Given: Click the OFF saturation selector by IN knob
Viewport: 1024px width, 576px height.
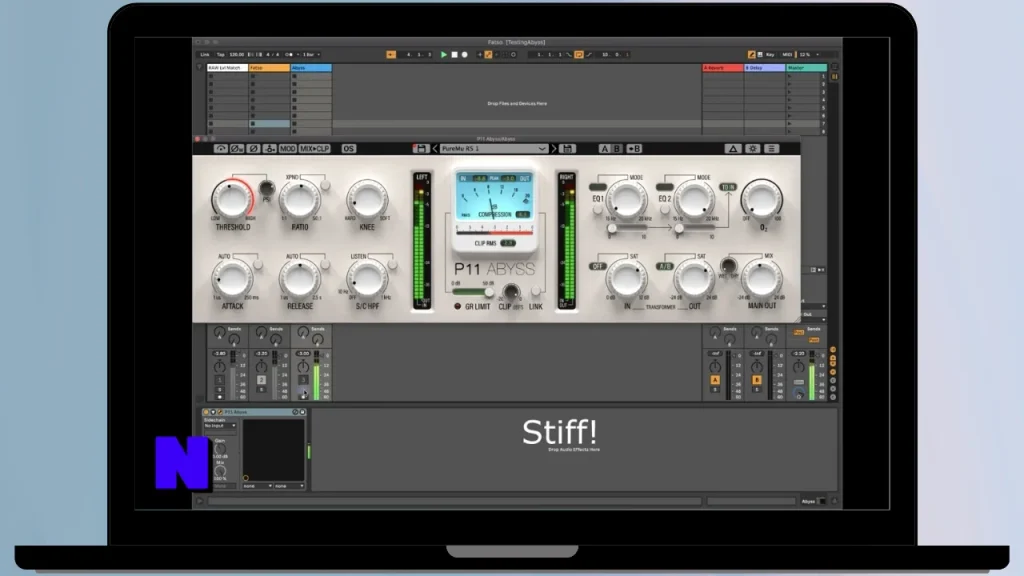Looking at the screenshot, I should coord(598,266).
